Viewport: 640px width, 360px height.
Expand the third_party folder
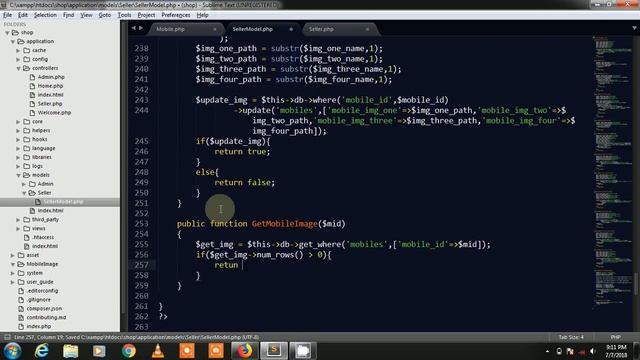pos(18,220)
